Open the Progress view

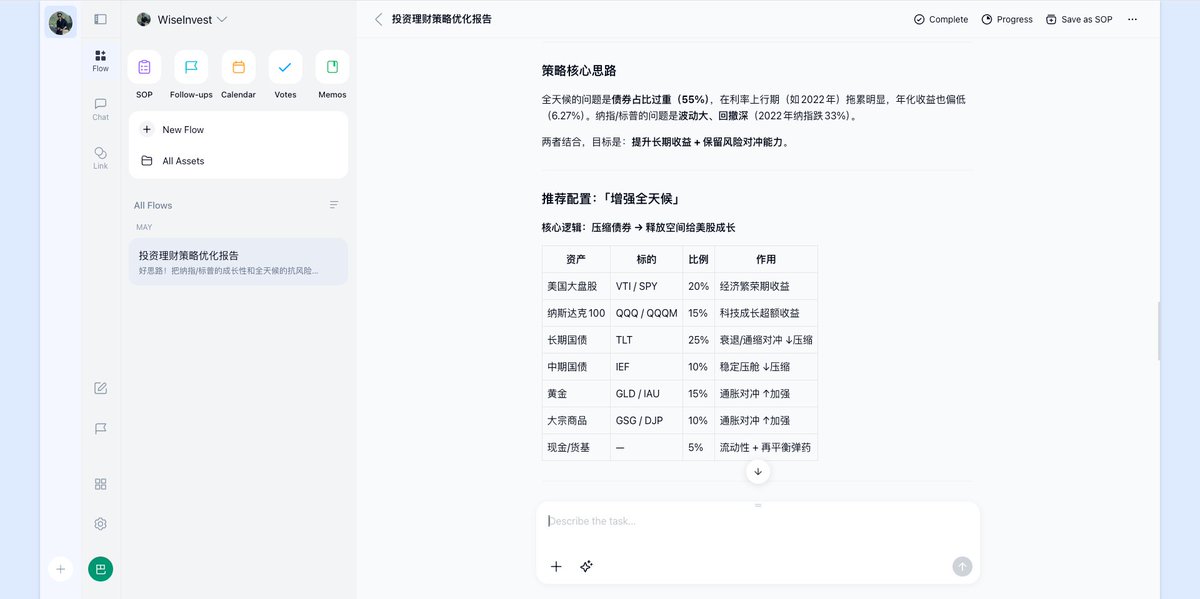click(x=1007, y=19)
